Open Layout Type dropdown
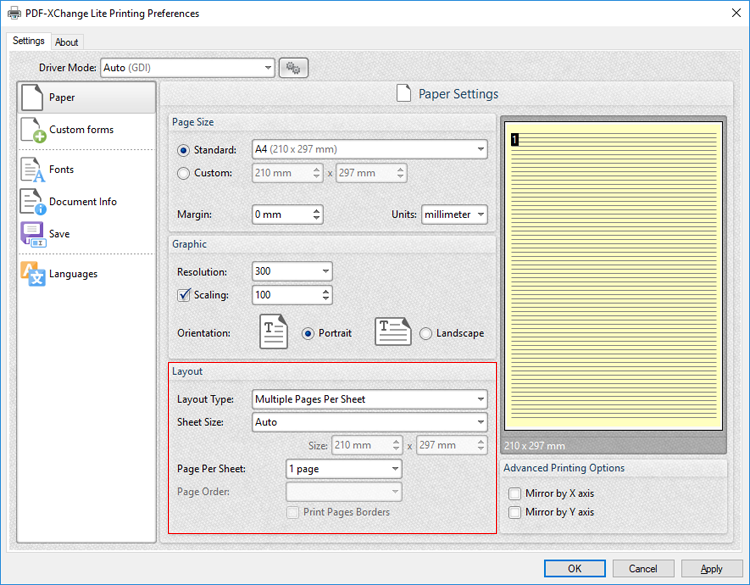 (370, 399)
